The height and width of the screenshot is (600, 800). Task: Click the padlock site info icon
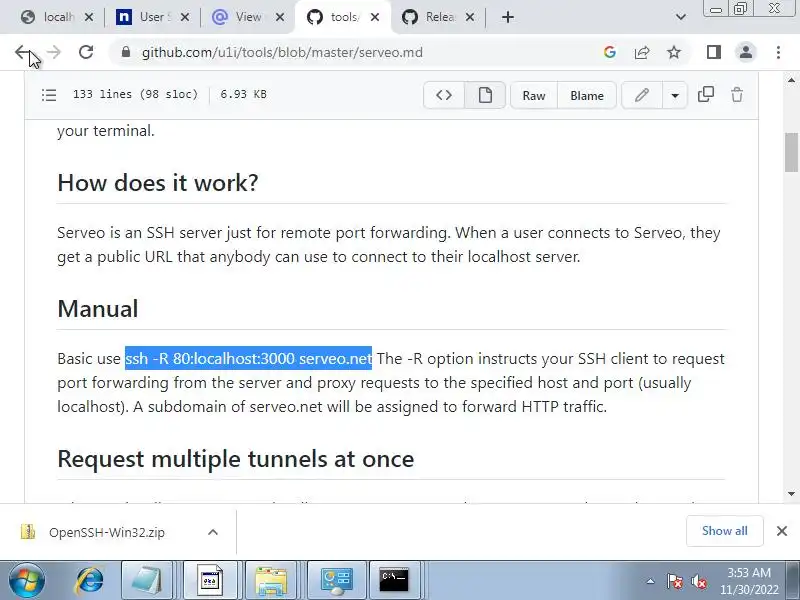point(126,52)
